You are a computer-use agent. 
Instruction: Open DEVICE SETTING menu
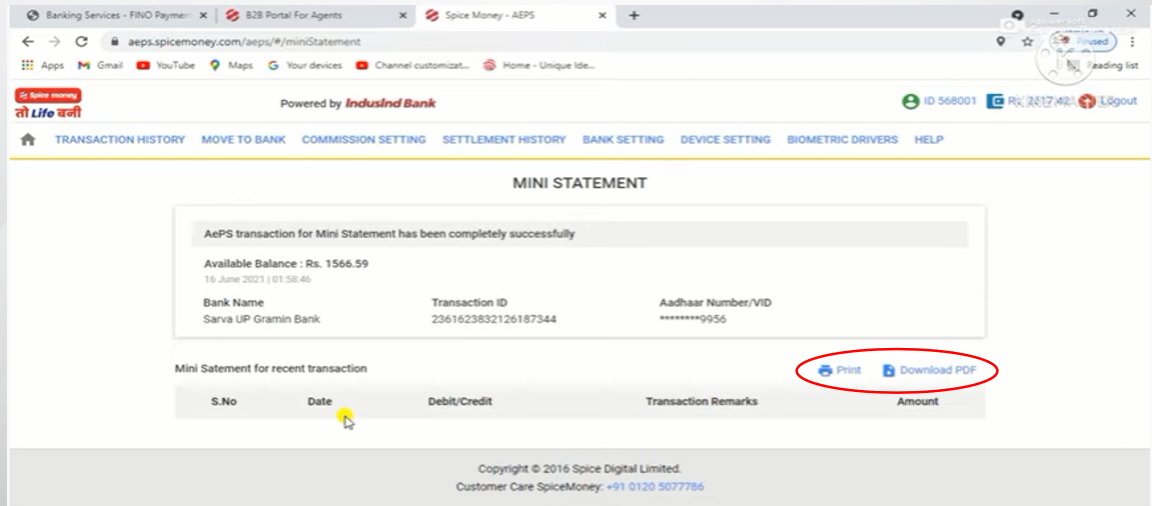[725, 140]
